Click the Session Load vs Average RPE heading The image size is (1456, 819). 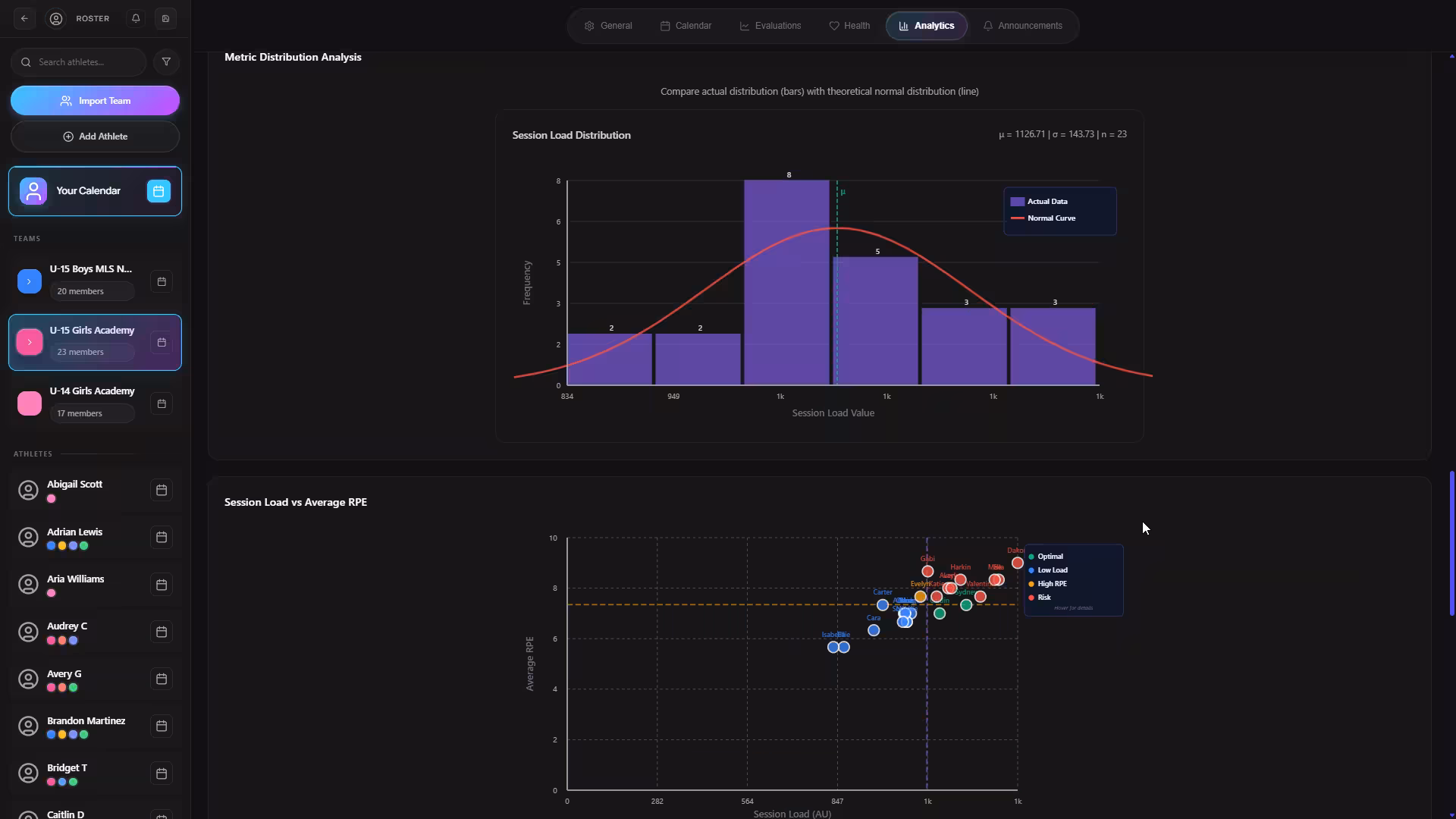[x=296, y=502]
